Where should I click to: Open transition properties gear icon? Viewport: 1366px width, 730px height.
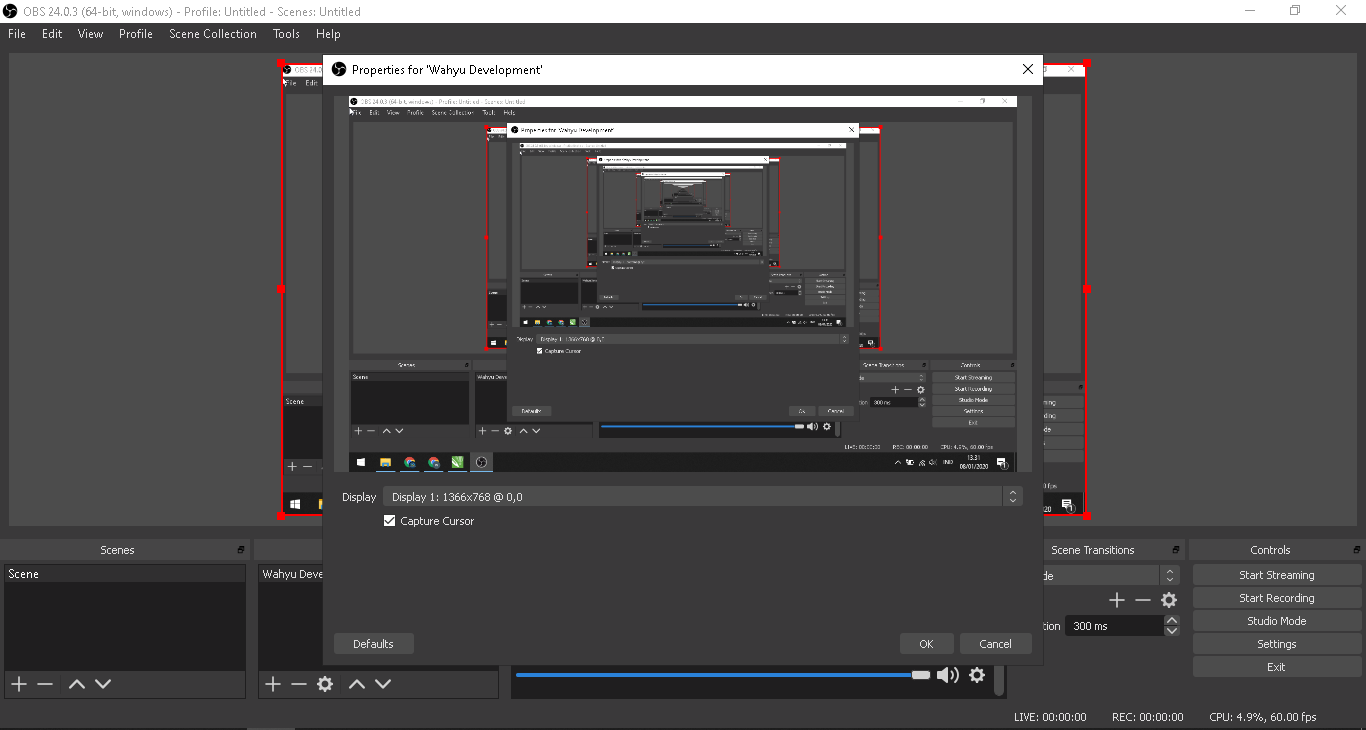[x=1169, y=600]
